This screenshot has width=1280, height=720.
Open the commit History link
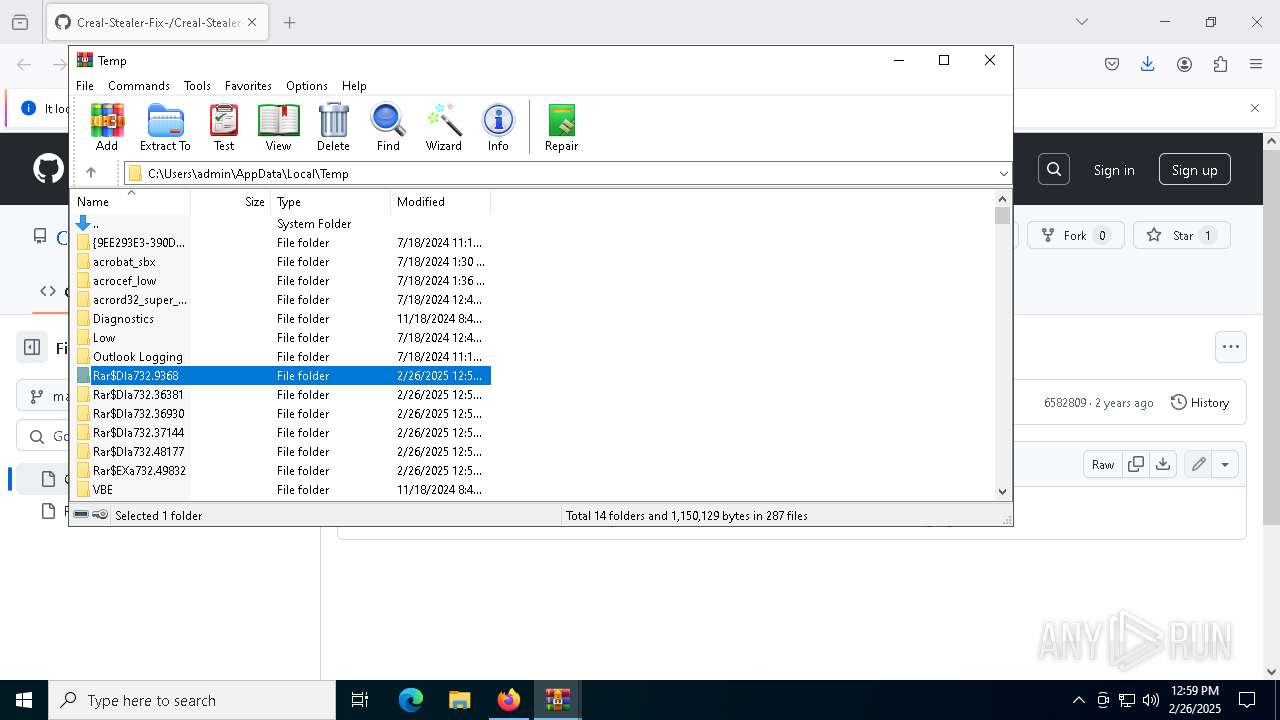click(x=1200, y=402)
